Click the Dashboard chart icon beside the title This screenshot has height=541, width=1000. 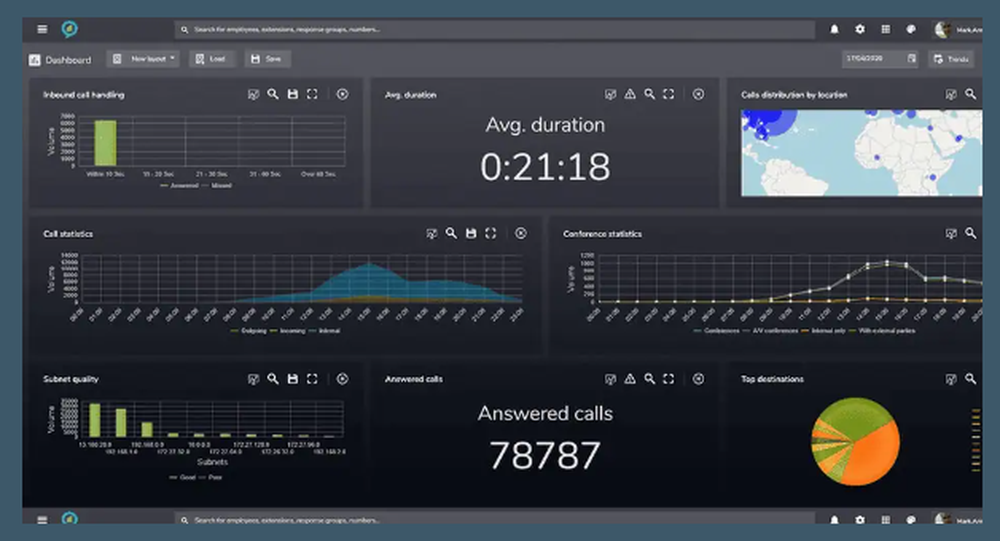(x=34, y=60)
